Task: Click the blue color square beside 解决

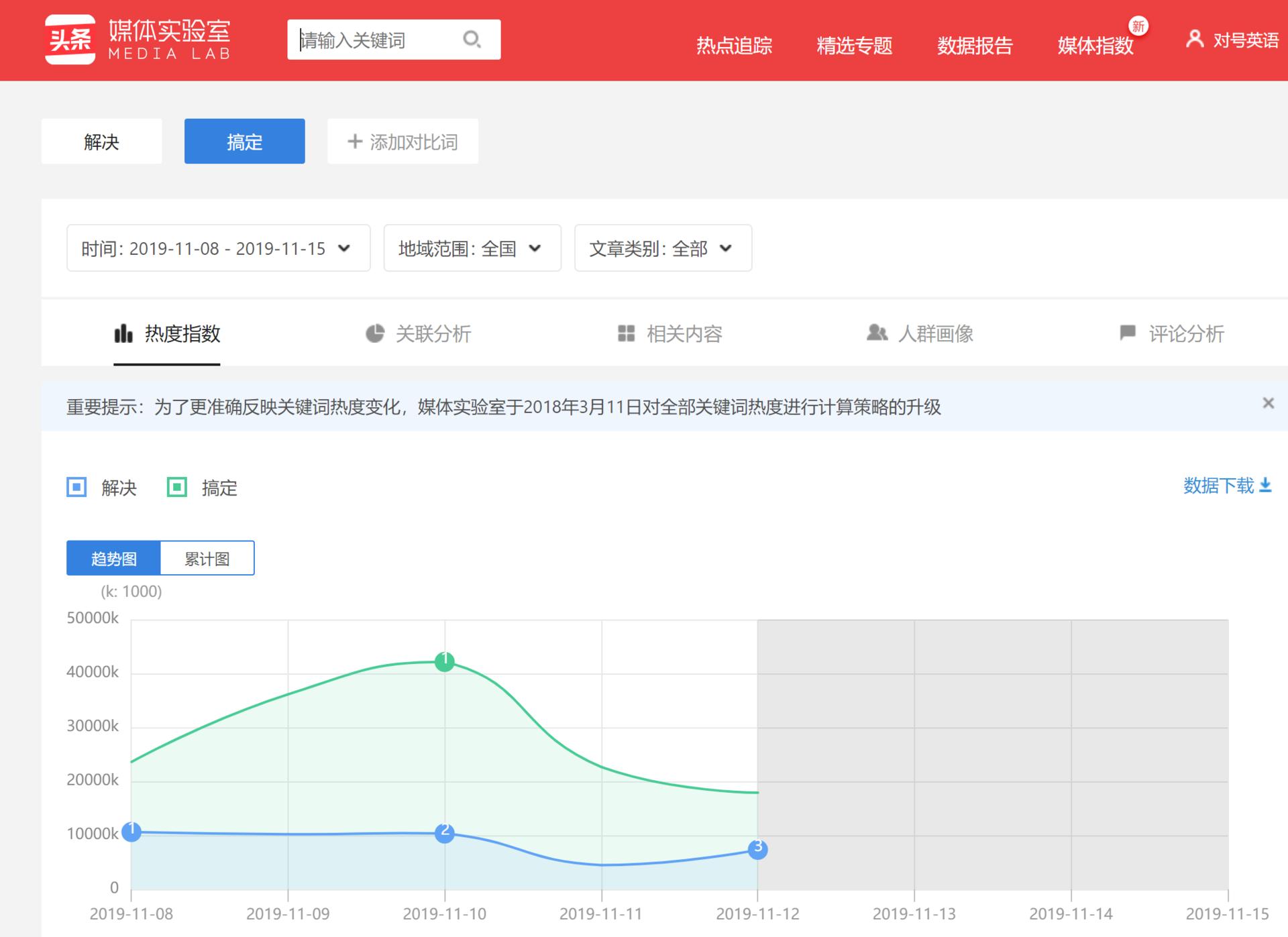Action: point(76,488)
